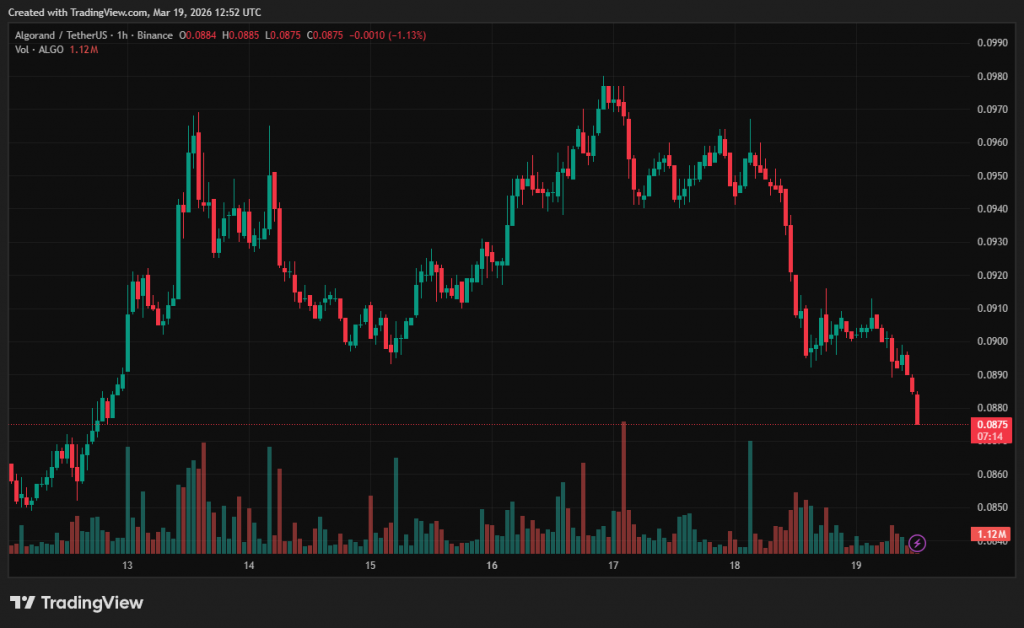
Task: Click the 17 date label on time axis
Action: tap(613, 566)
